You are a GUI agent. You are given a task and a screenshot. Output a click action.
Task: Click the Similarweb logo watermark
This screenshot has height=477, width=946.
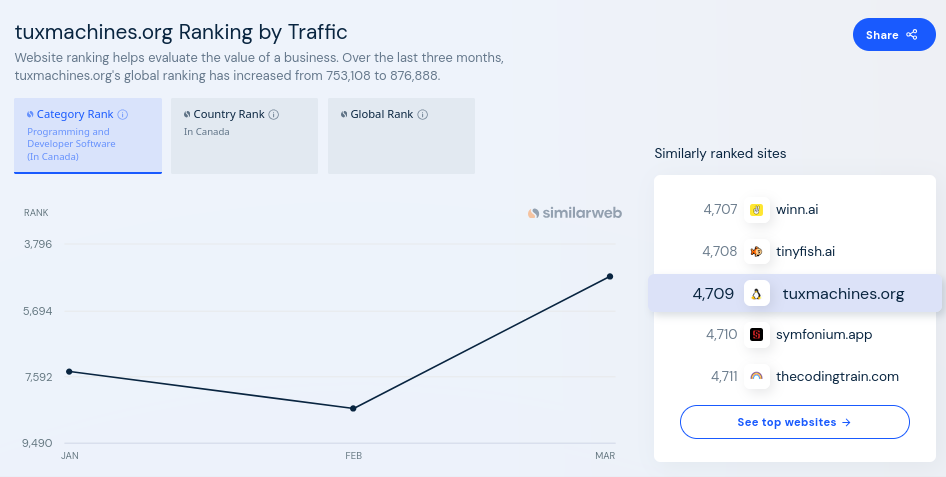(574, 213)
